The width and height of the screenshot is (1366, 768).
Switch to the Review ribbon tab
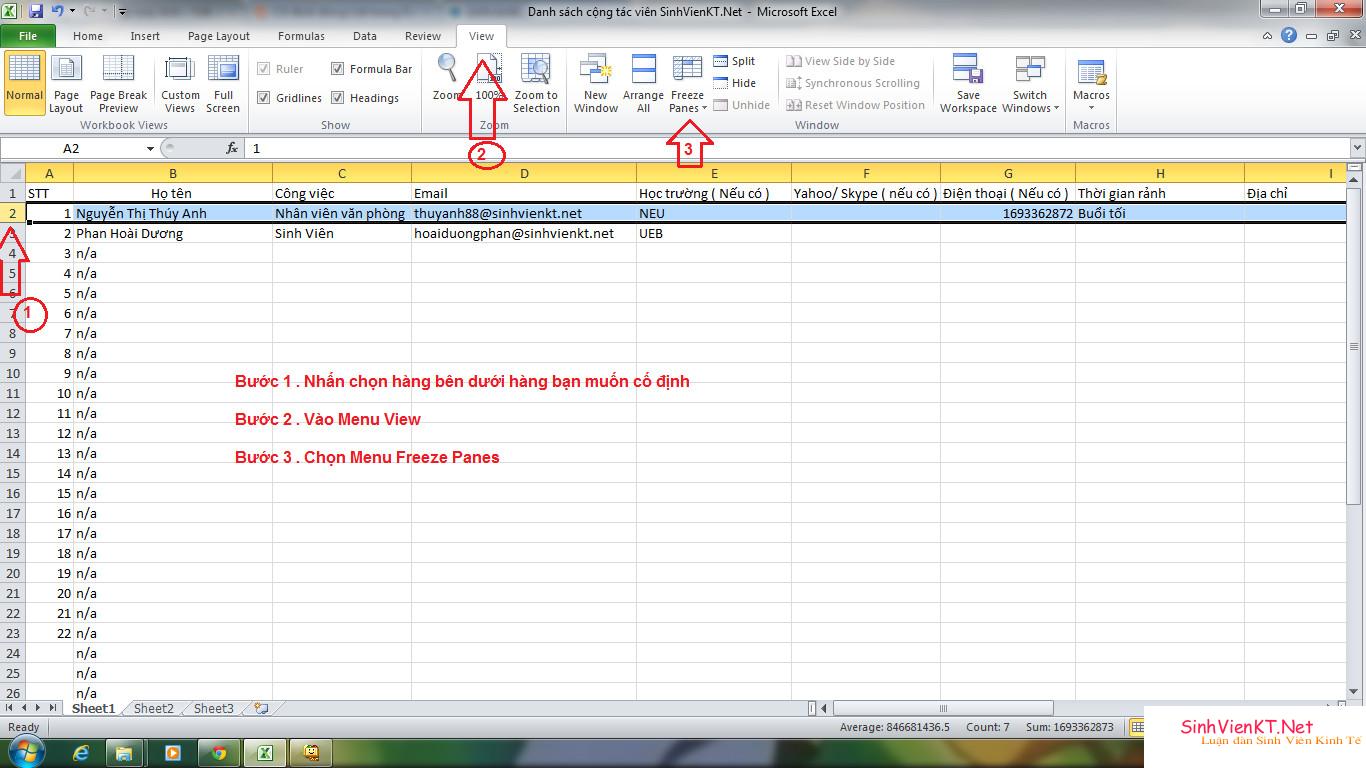[x=423, y=36]
